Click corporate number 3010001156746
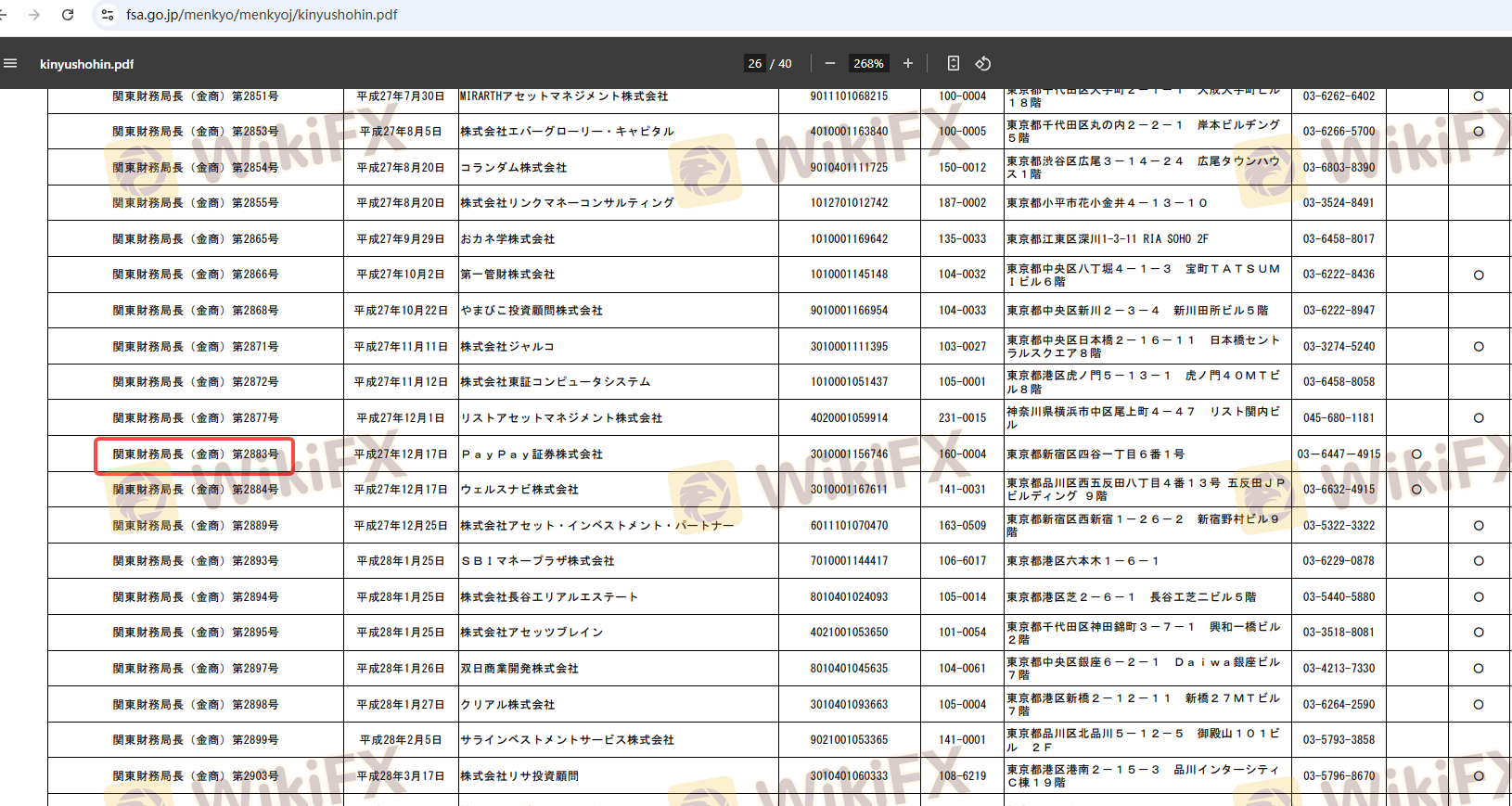The width and height of the screenshot is (1512, 806). pyautogui.click(x=849, y=454)
